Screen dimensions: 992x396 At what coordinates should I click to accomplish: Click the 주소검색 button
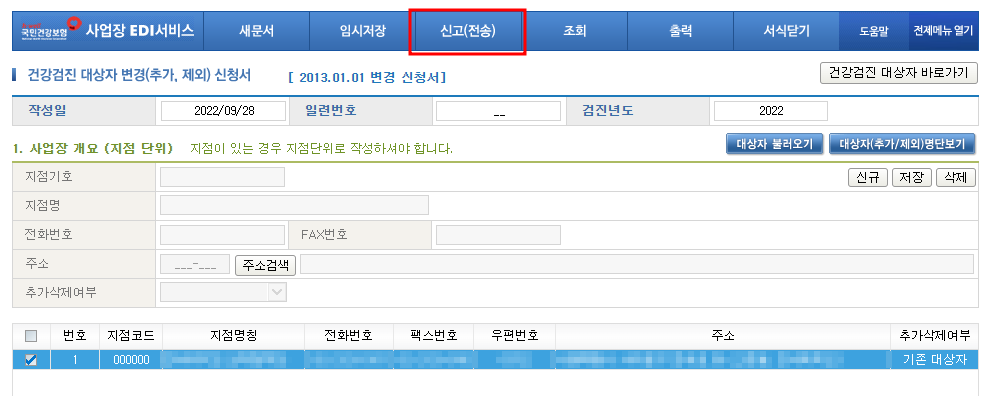(x=266, y=265)
